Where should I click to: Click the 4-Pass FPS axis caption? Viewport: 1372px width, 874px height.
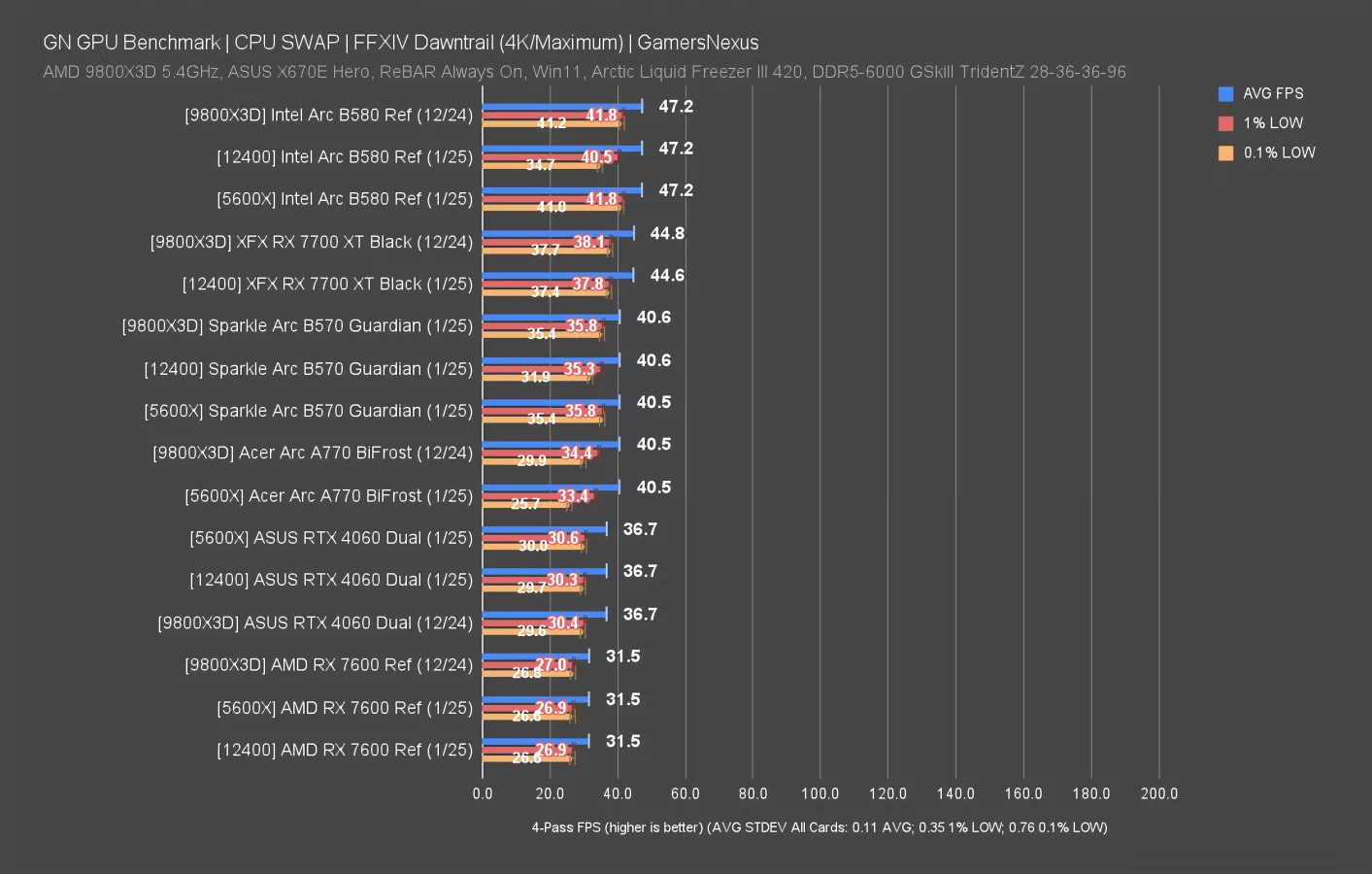pos(819,827)
